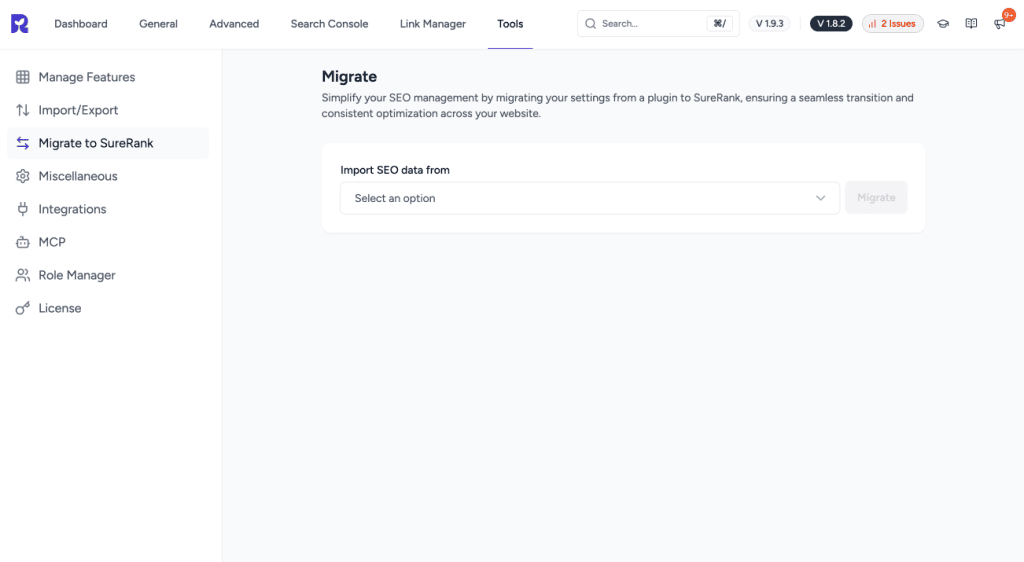Click the Import SEO data from label
This screenshot has height=562, width=1024.
click(395, 170)
